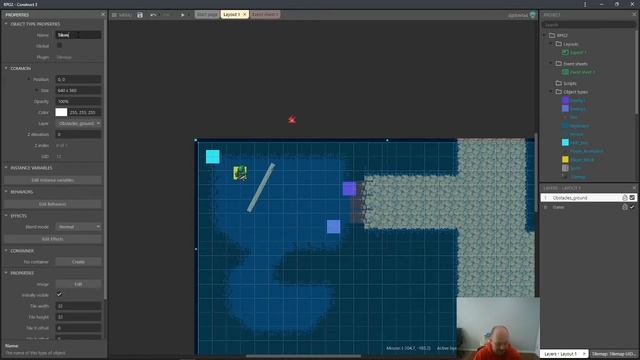Click the Tile height field
The image size is (640, 360).
tap(78, 317)
